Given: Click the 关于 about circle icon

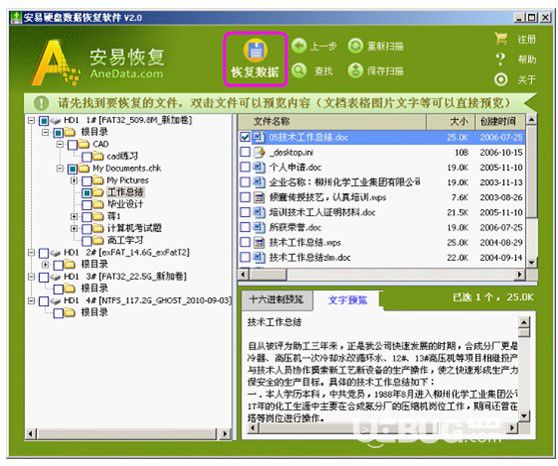Looking at the screenshot, I should pos(501,79).
